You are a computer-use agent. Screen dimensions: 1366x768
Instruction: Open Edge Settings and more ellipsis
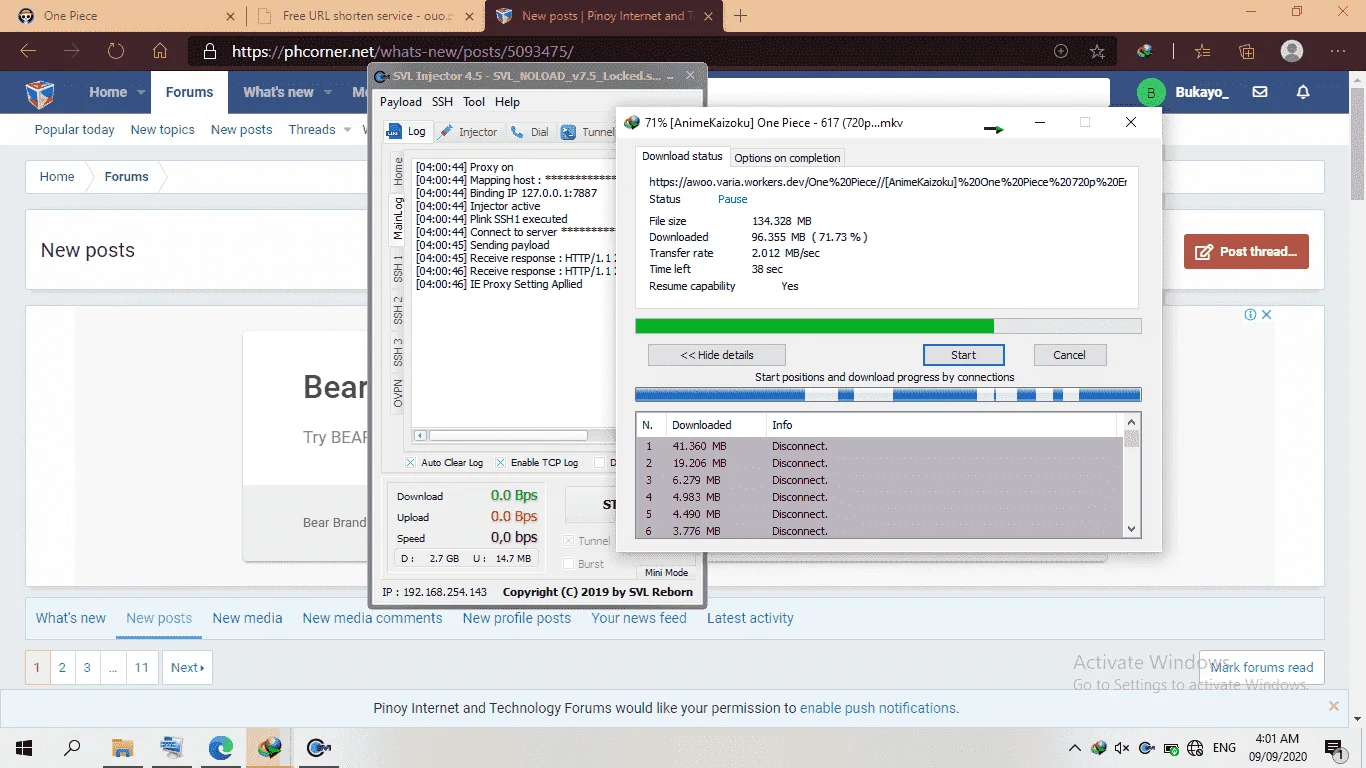point(1338,51)
